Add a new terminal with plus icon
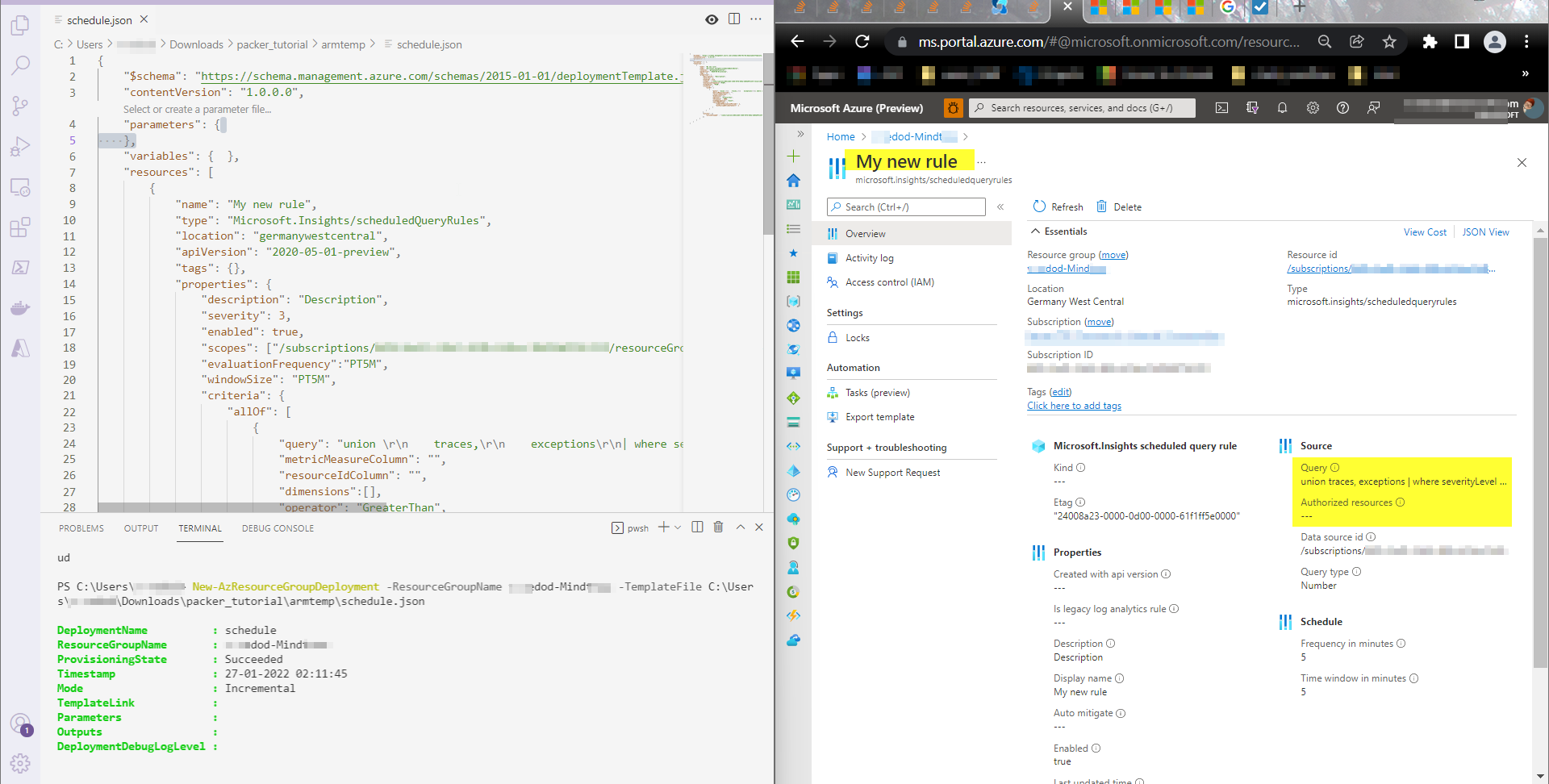 coord(663,528)
